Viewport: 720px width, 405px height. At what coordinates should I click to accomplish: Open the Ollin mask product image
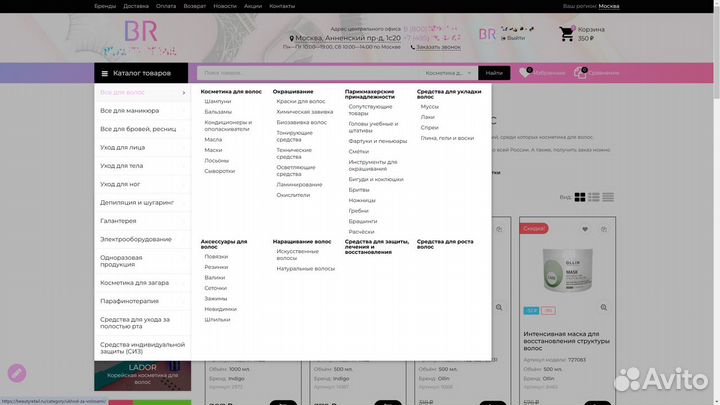coord(567,270)
